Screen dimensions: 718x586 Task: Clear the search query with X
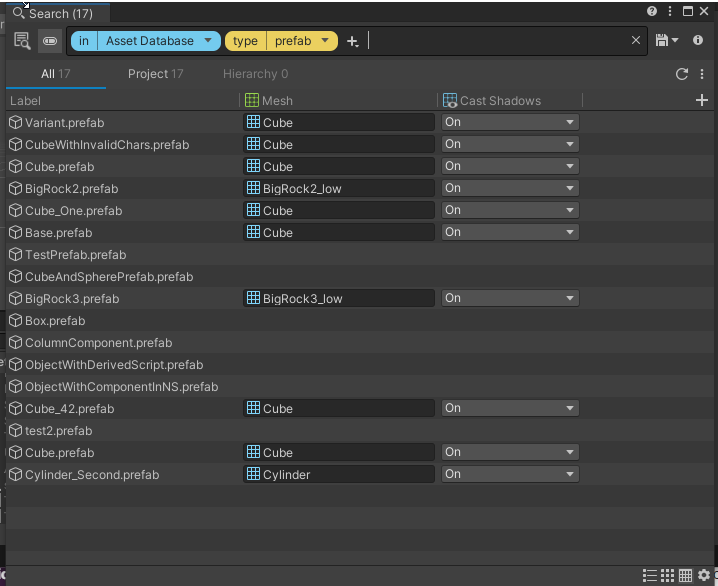[x=636, y=41]
